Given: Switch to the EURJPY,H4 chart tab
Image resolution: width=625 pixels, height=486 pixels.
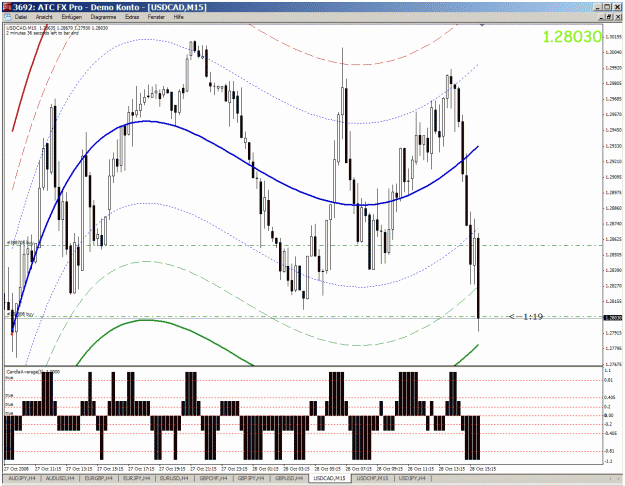Looking at the screenshot, I should pyautogui.click(x=136, y=478).
